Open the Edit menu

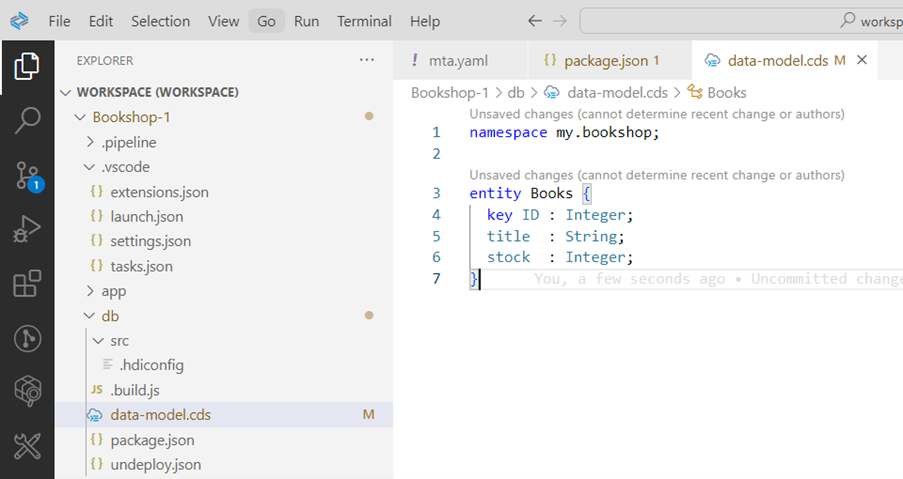pyautogui.click(x=101, y=21)
